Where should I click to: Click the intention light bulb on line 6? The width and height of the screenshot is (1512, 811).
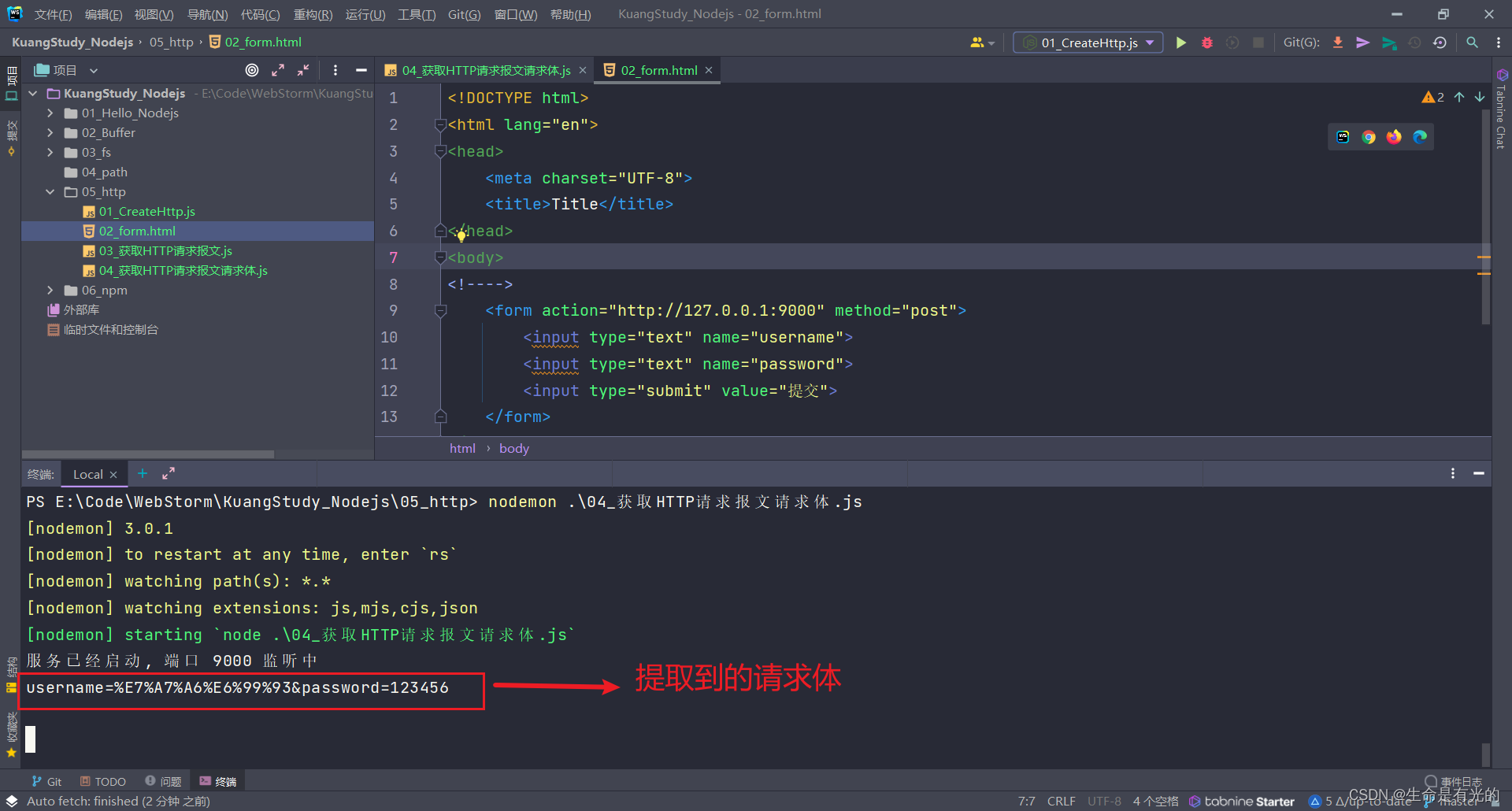[461, 234]
